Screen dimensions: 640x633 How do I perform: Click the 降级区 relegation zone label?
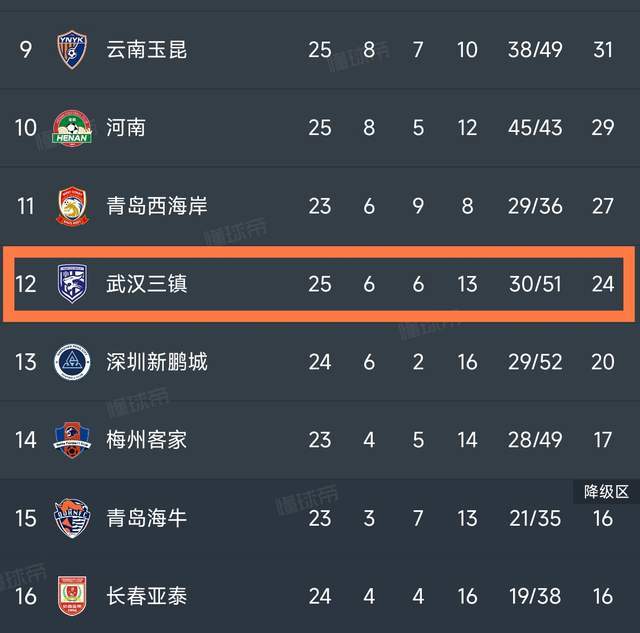pos(606,491)
